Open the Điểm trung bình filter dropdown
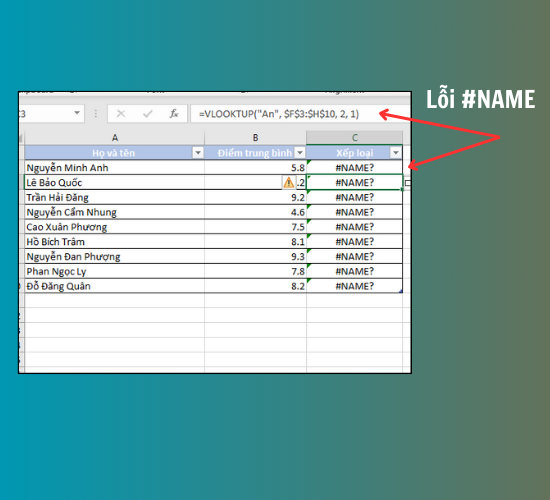The width and height of the screenshot is (550, 500). pos(300,153)
